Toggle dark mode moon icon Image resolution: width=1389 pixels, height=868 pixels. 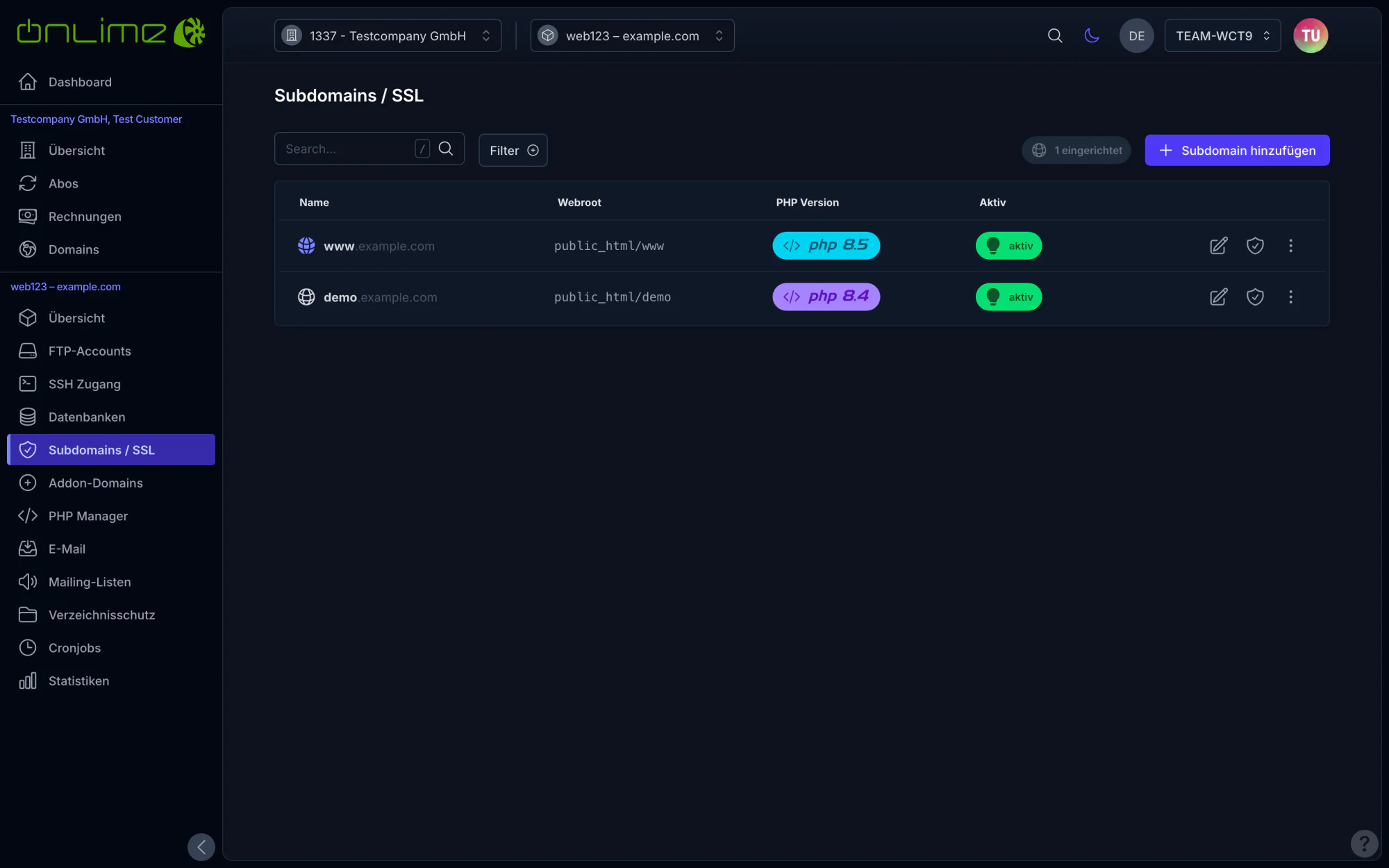tap(1092, 35)
